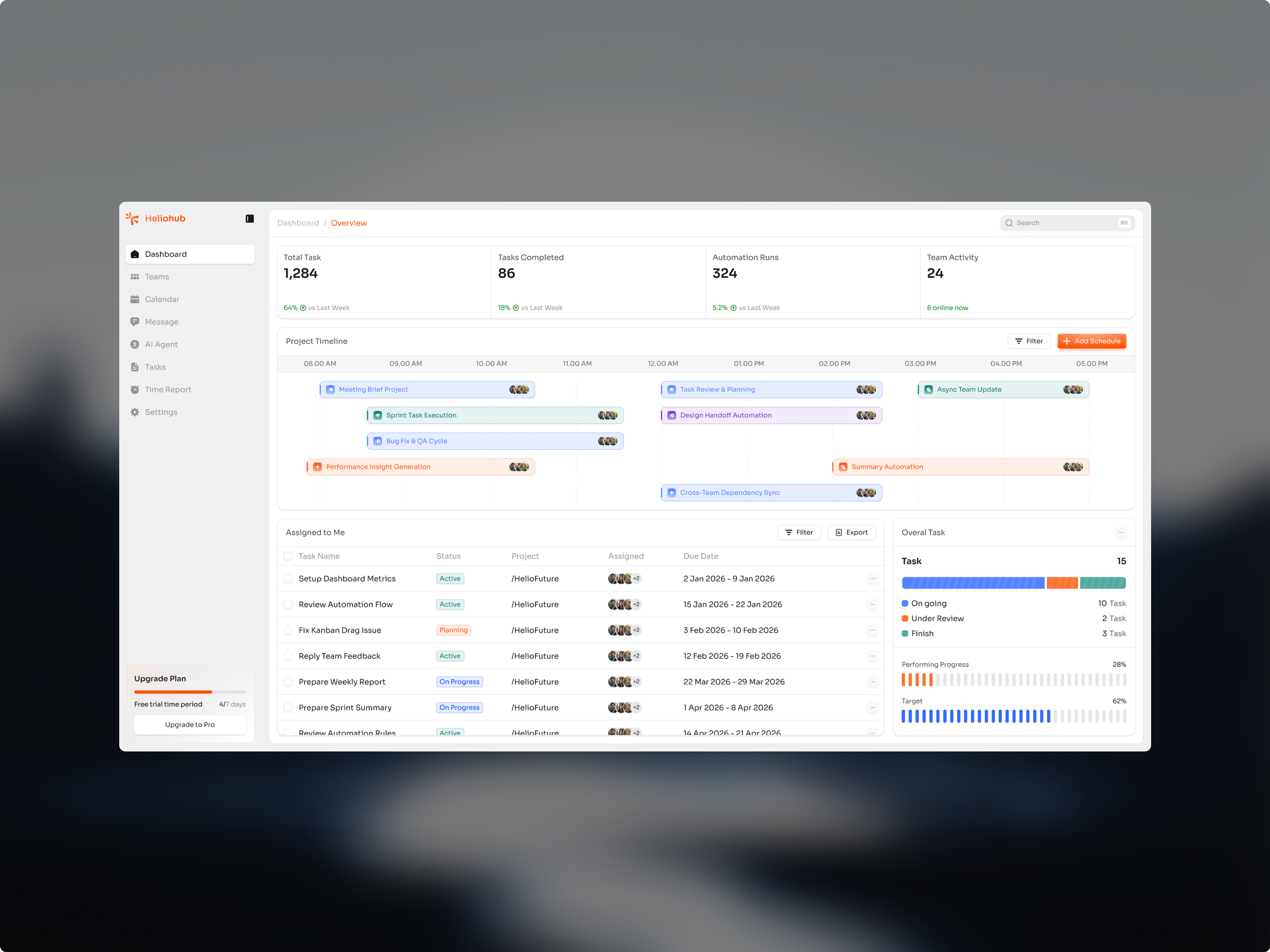Image resolution: width=1270 pixels, height=952 pixels.
Task: Click the Summary Automation icon
Action: [x=843, y=467]
